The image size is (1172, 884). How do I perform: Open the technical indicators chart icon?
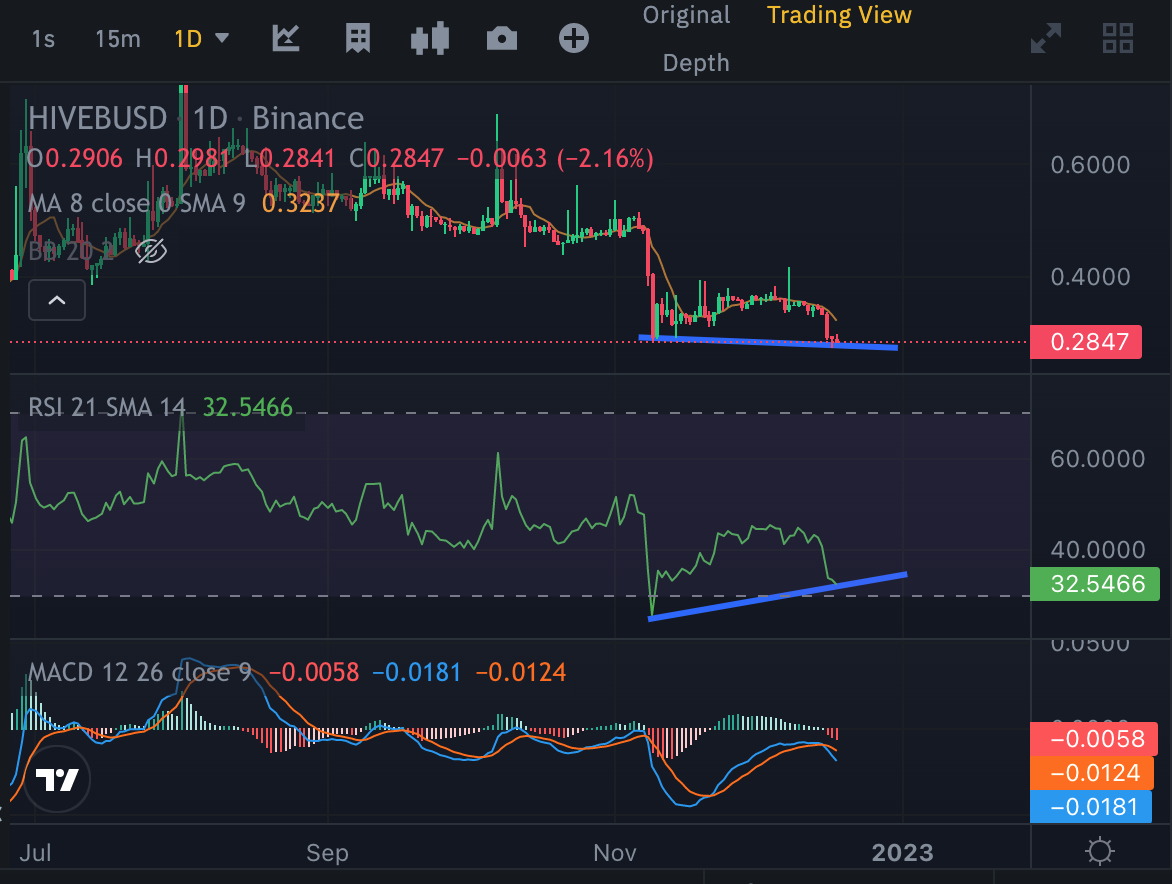click(286, 38)
